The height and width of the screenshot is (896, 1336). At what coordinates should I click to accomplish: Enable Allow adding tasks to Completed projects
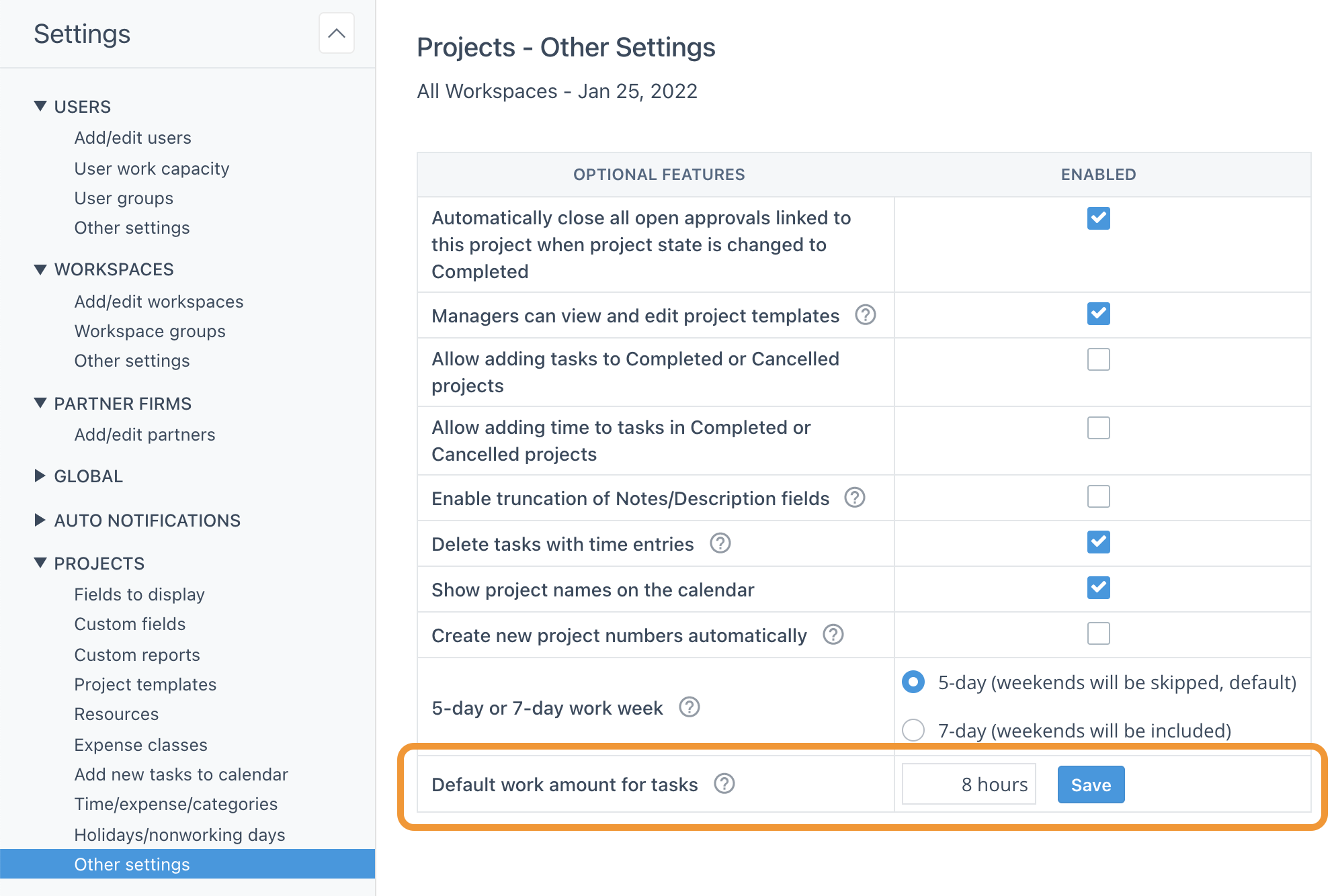(x=1098, y=359)
